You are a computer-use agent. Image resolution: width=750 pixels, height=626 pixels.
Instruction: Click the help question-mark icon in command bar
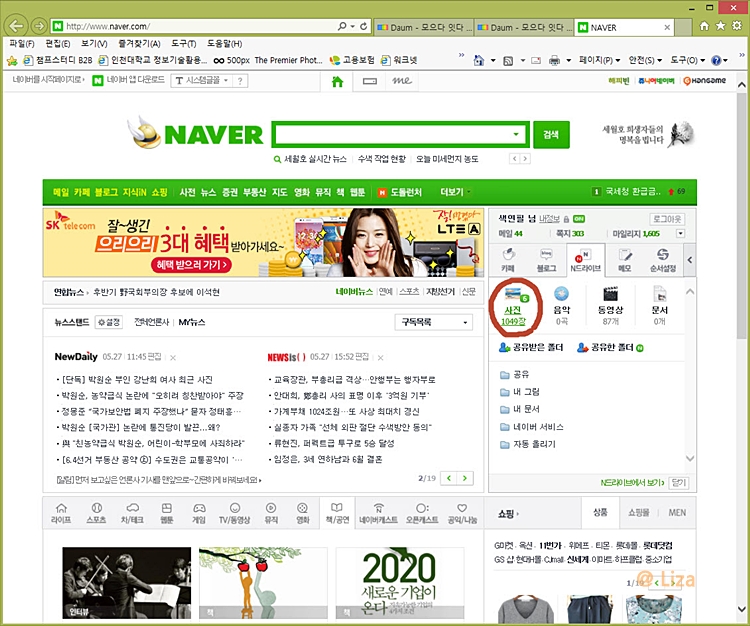point(716,60)
